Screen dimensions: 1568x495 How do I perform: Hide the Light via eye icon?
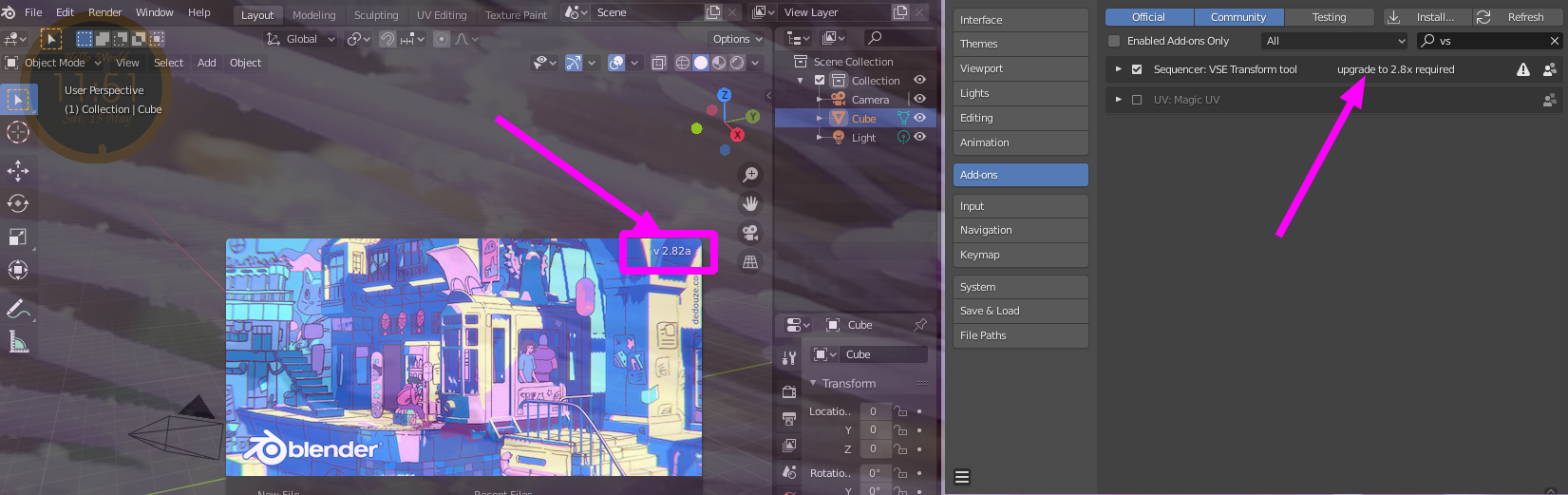919,137
